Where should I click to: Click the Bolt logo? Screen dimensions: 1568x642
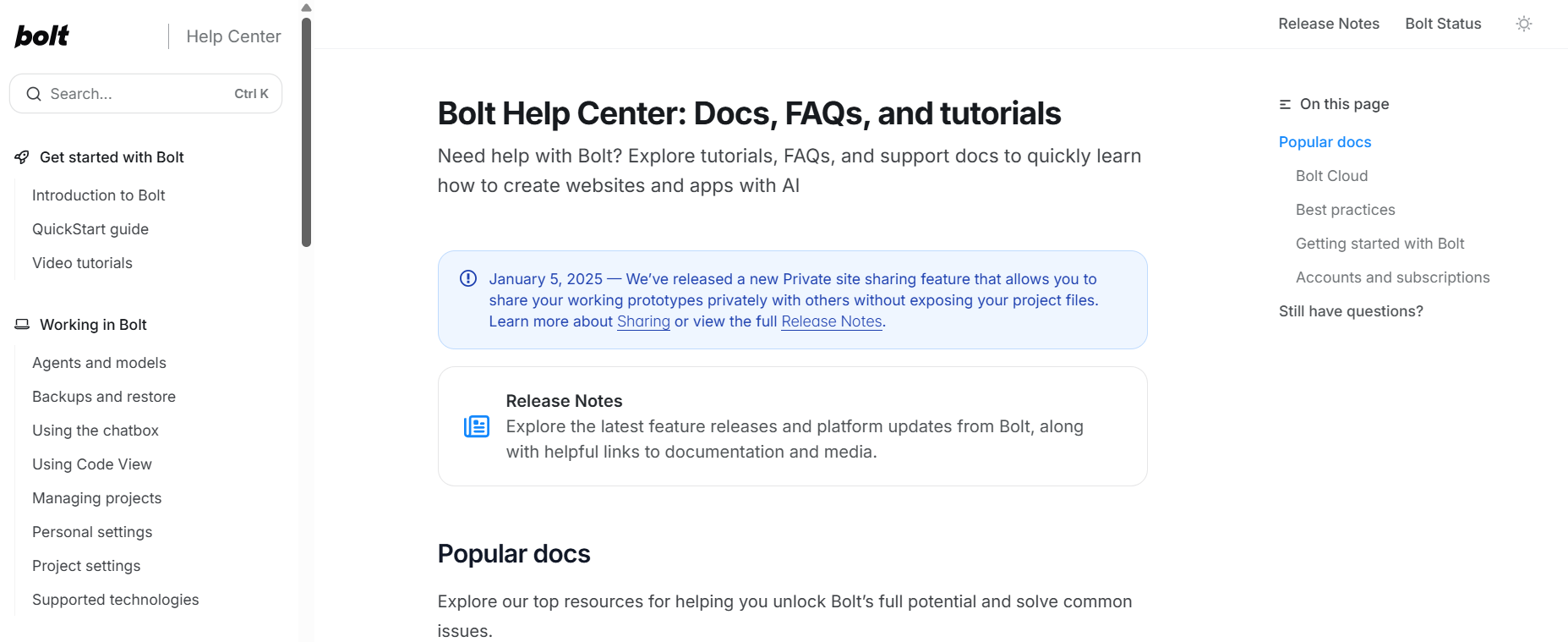click(41, 36)
